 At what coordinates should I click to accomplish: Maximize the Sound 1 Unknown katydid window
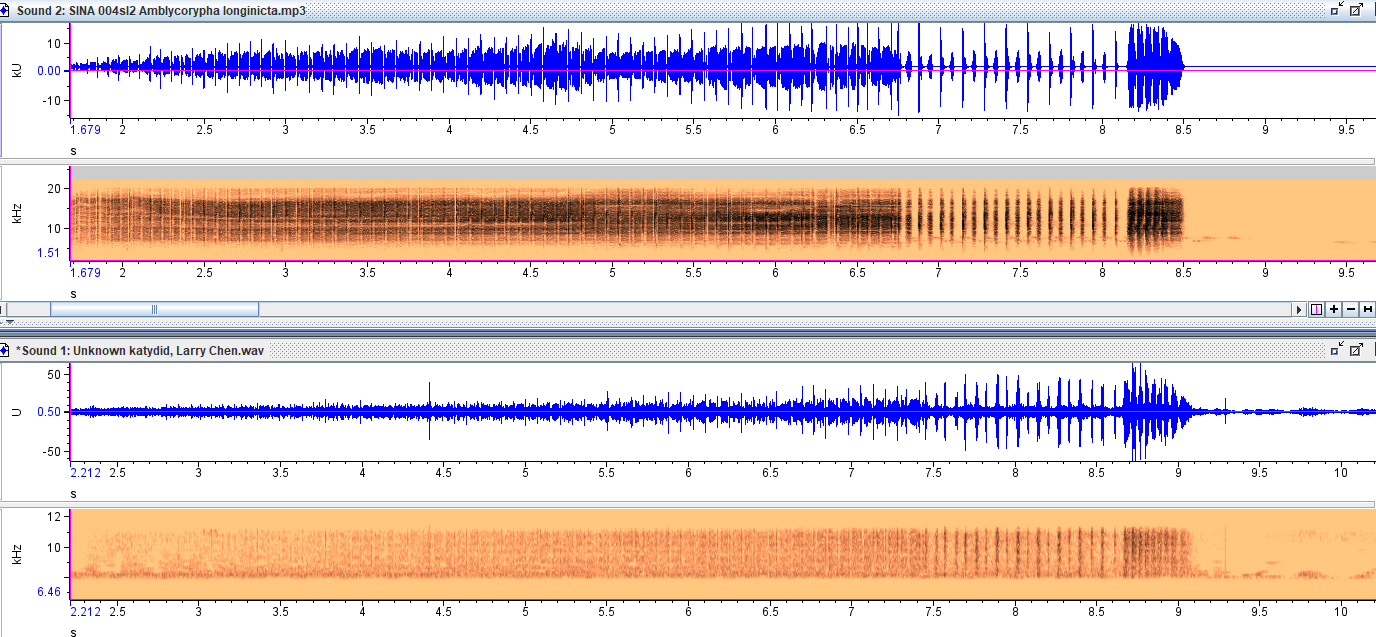point(1356,350)
